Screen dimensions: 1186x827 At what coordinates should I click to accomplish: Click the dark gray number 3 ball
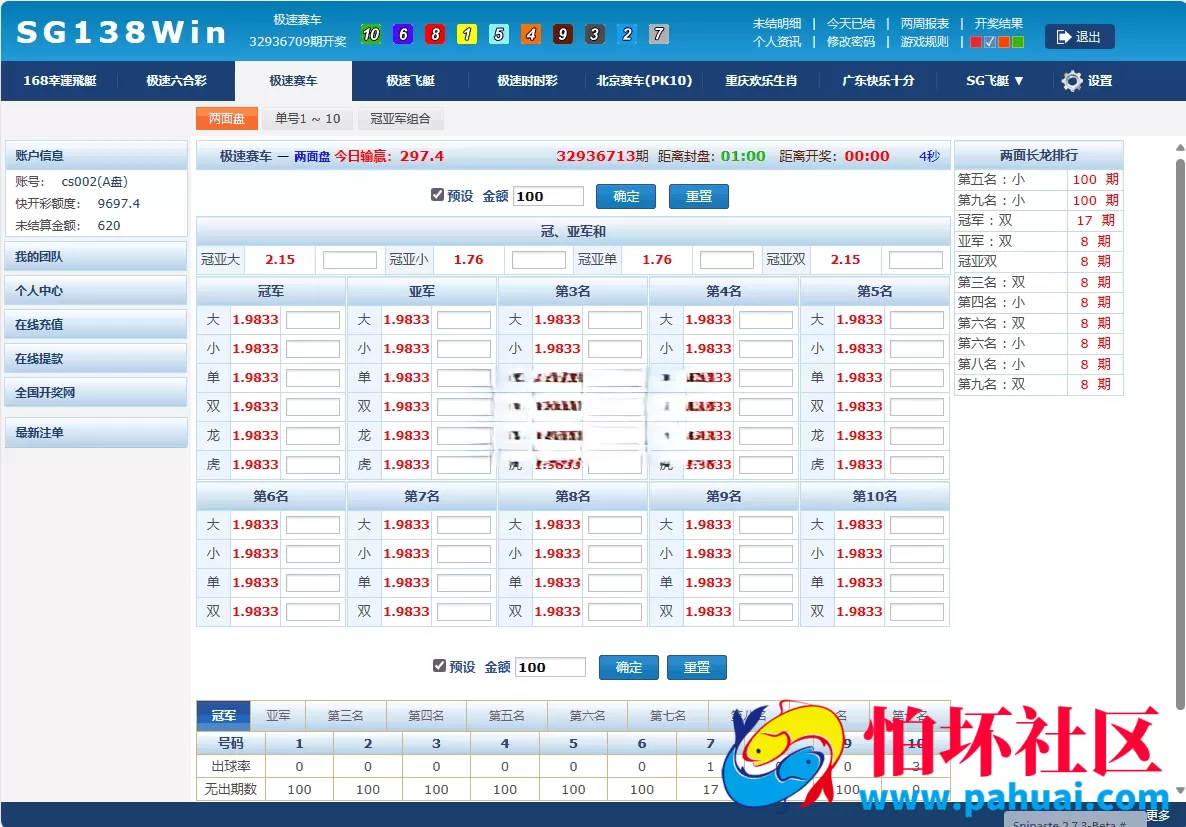(x=595, y=34)
